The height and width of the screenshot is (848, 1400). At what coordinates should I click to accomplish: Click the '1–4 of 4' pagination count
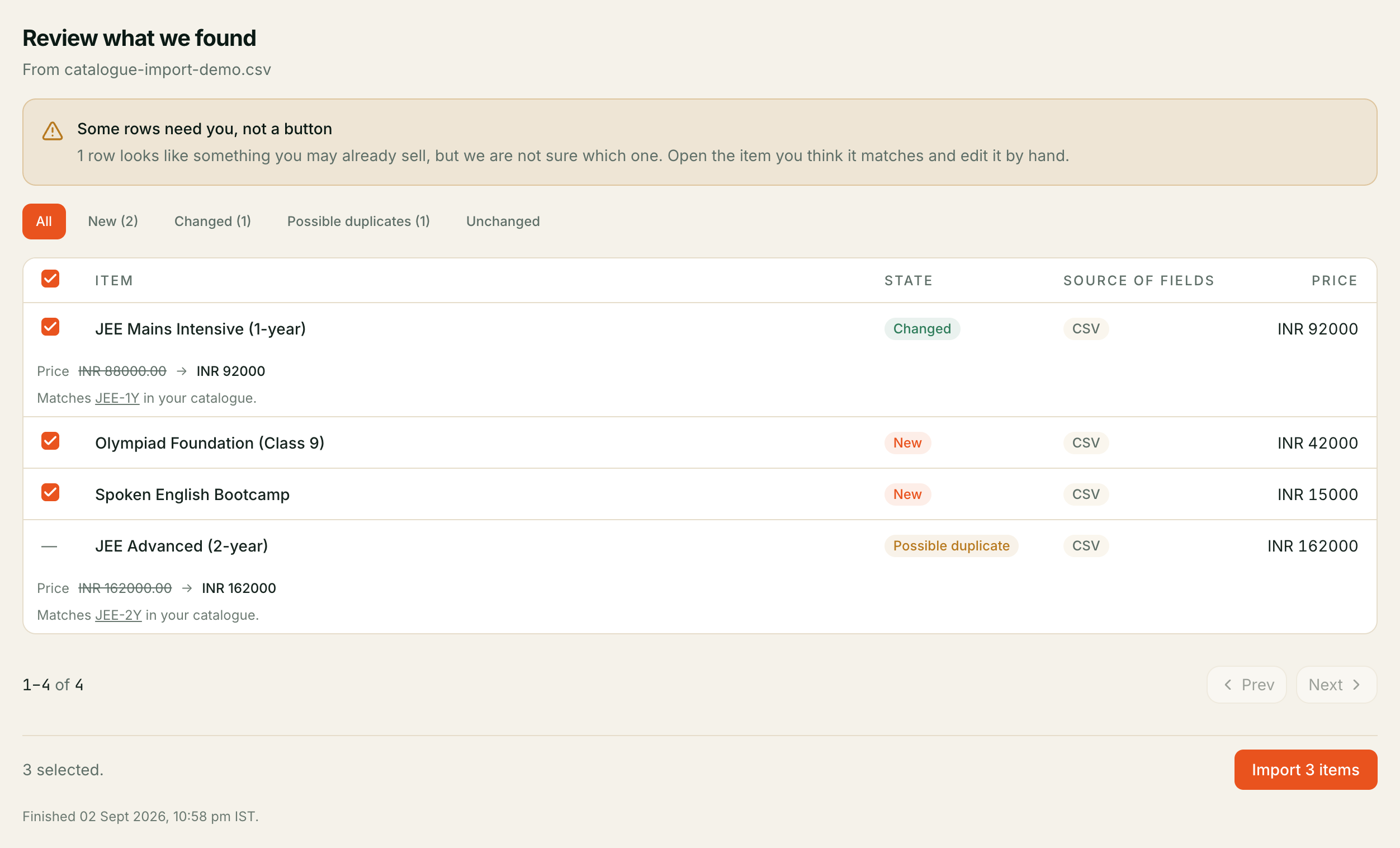(53, 684)
